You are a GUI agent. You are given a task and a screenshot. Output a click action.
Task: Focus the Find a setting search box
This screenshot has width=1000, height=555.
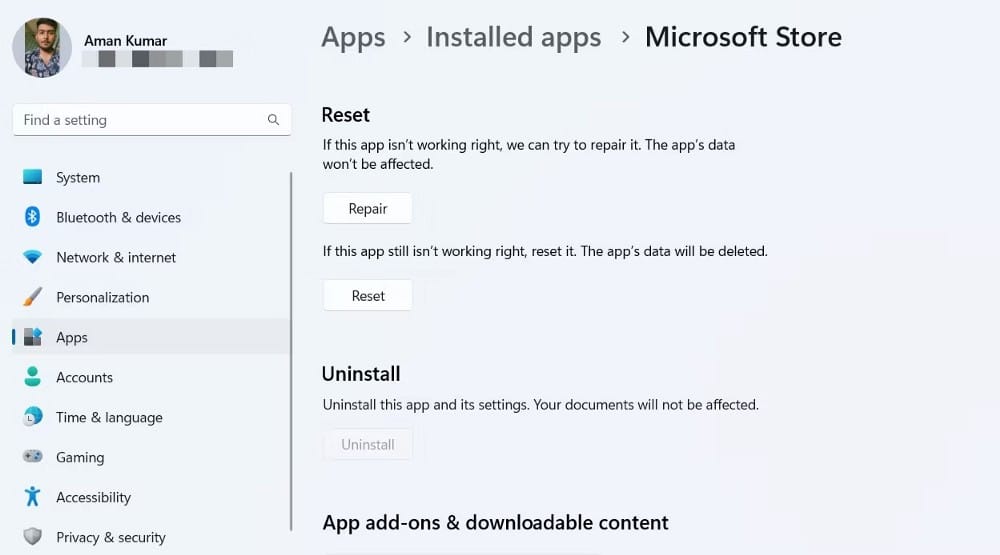click(x=152, y=119)
